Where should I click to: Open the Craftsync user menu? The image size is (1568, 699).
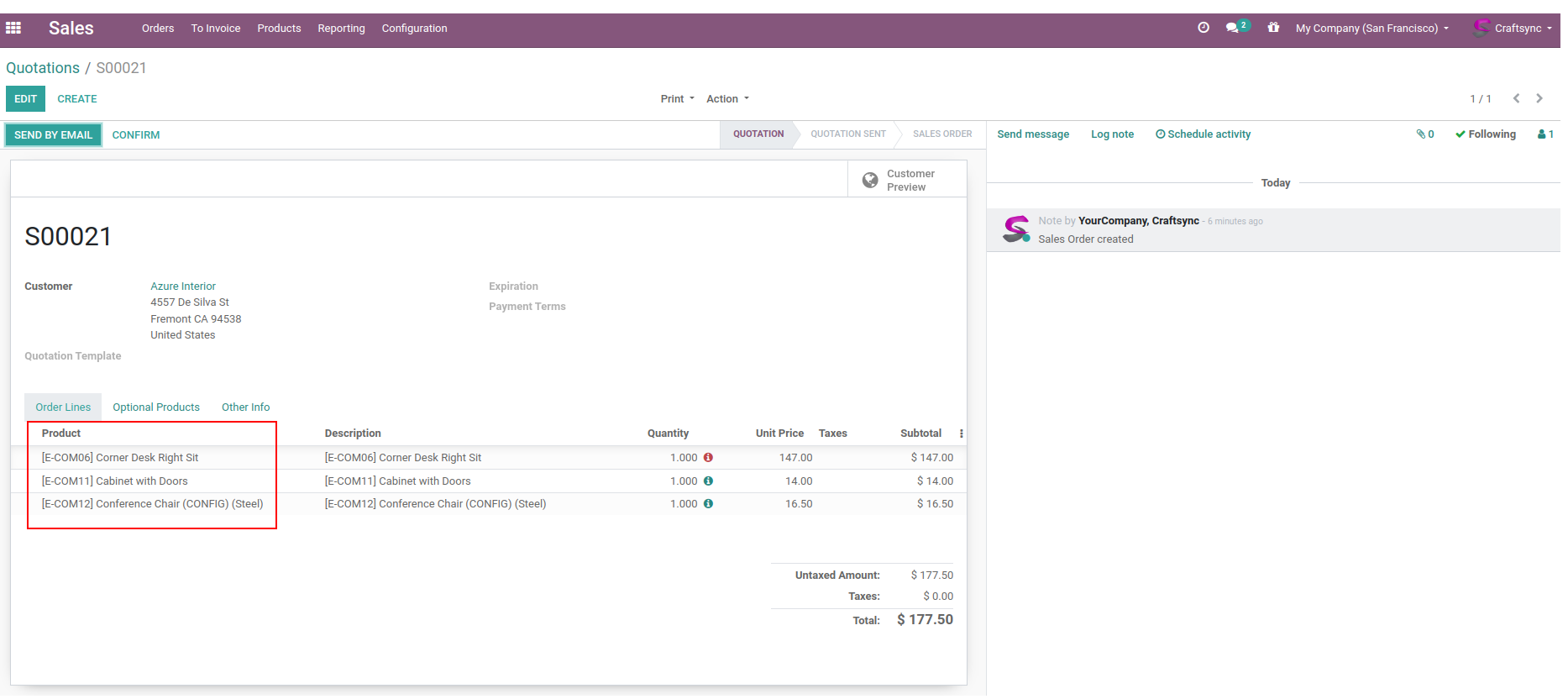tap(1513, 29)
